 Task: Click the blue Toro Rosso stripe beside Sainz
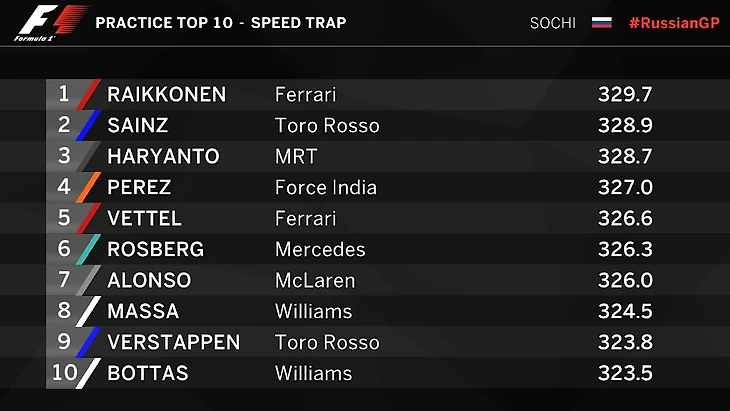pyautogui.click(x=90, y=126)
